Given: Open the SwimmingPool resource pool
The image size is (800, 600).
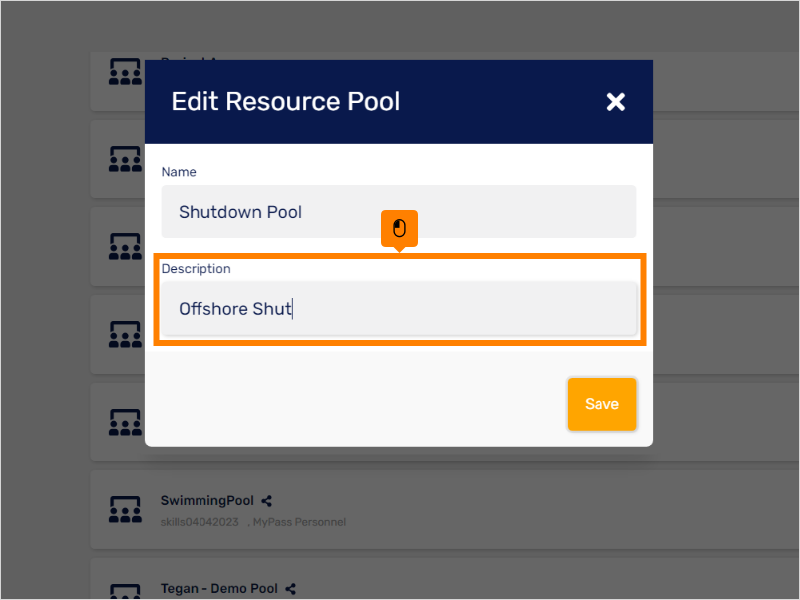Looking at the screenshot, I should pyautogui.click(x=207, y=500).
